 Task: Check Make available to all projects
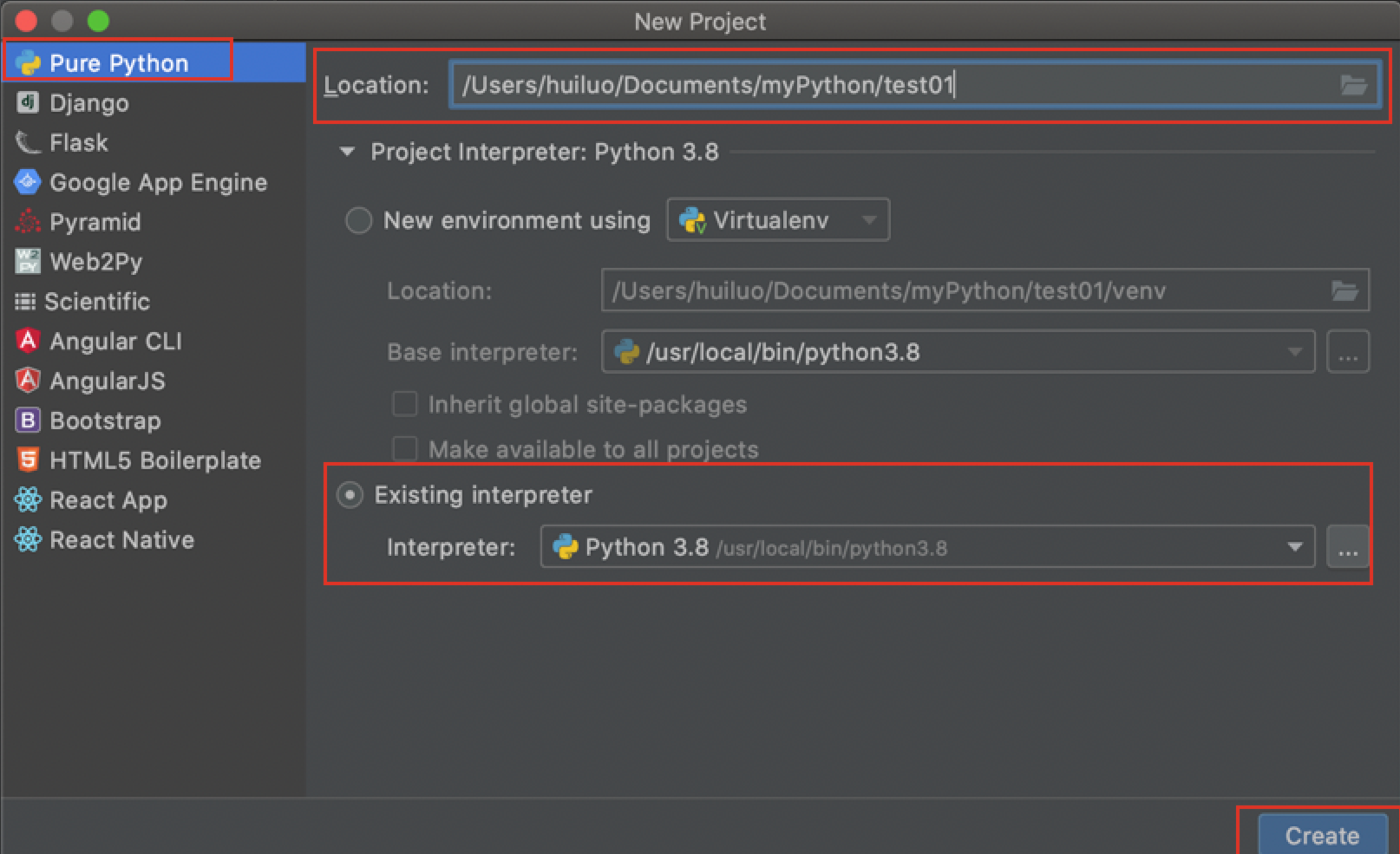405,449
